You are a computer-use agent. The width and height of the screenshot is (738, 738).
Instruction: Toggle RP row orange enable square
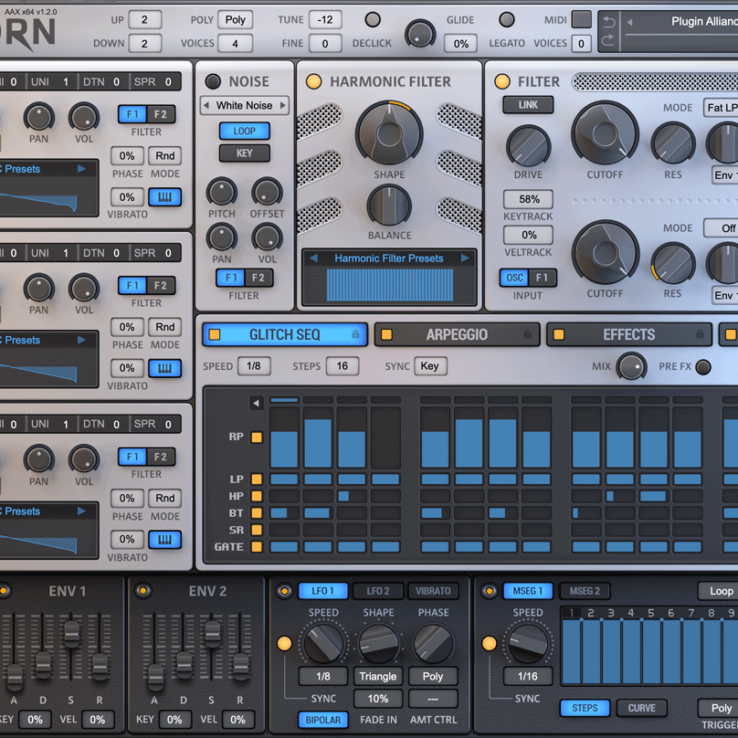click(x=257, y=437)
